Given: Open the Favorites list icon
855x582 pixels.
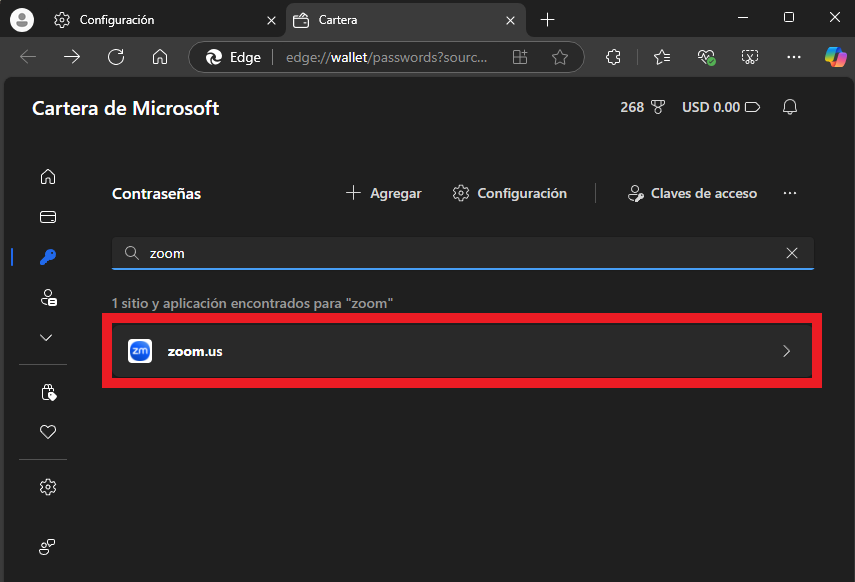Looking at the screenshot, I should (x=662, y=57).
